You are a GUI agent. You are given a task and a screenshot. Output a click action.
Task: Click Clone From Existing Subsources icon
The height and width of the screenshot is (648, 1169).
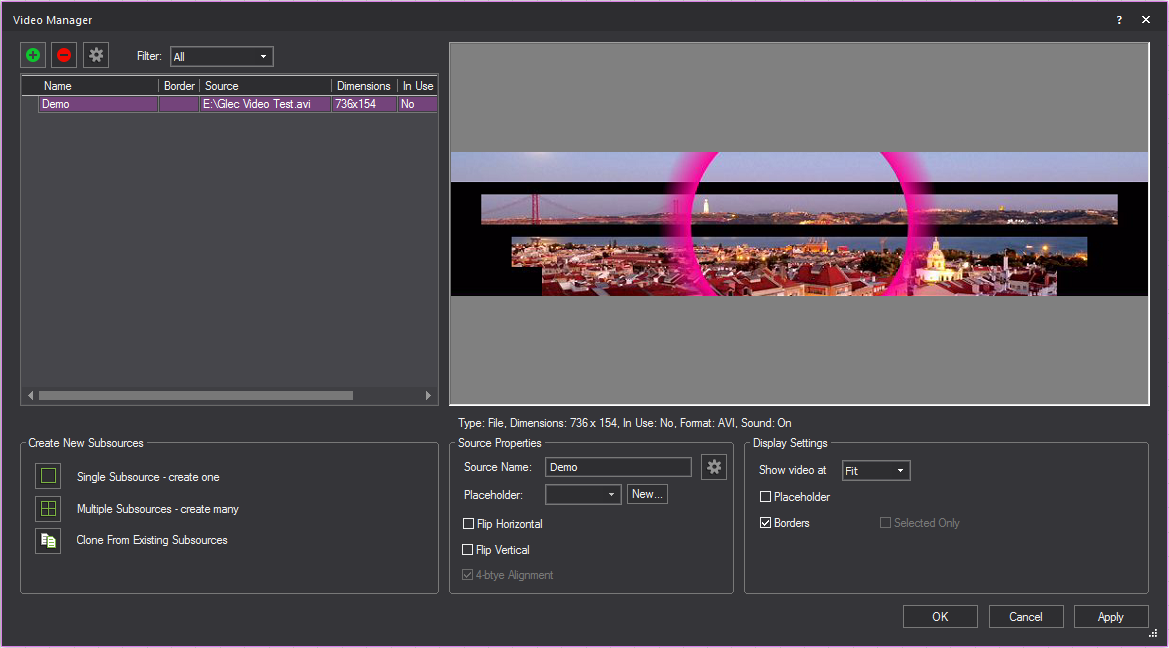tap(48, 541)
